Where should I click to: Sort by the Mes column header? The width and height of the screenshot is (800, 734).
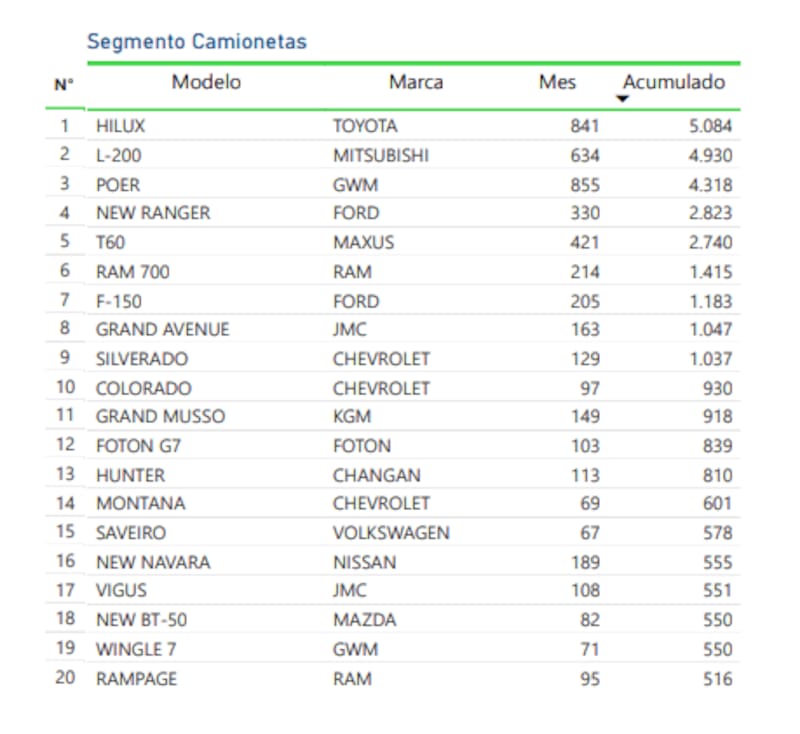point(557,82)
